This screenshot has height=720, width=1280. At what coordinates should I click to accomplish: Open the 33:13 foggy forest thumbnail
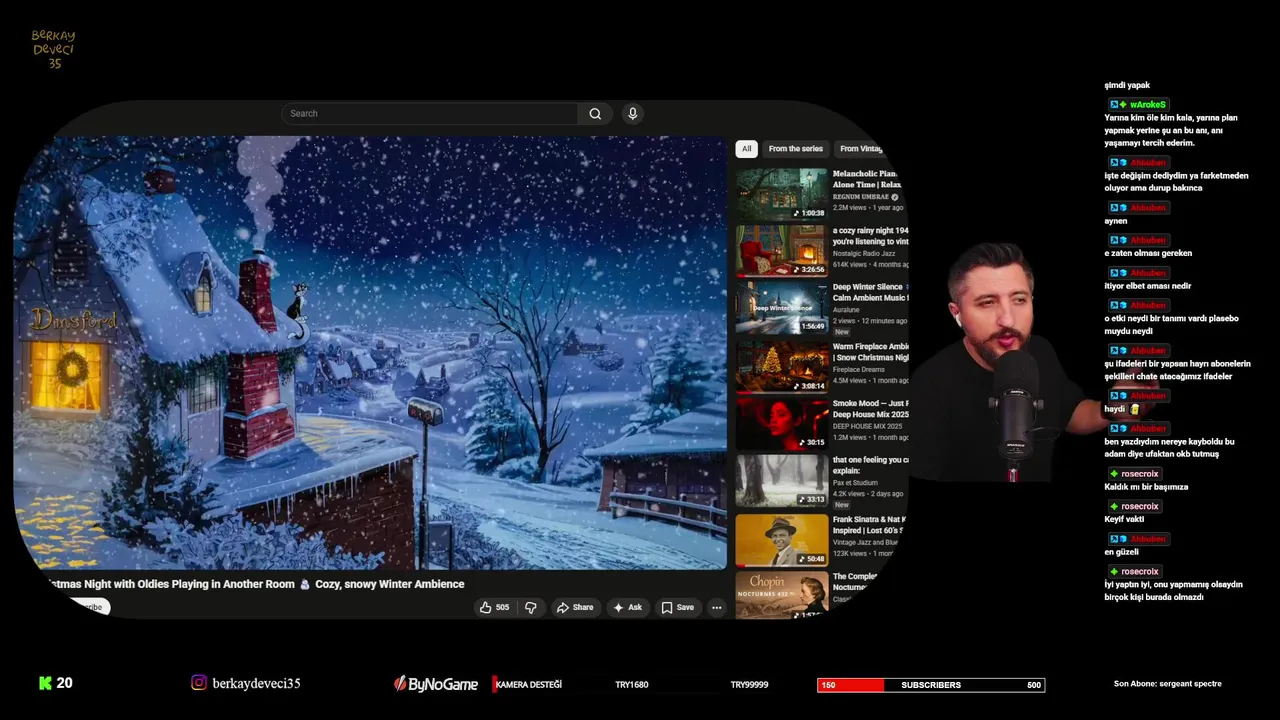[782, 481]
